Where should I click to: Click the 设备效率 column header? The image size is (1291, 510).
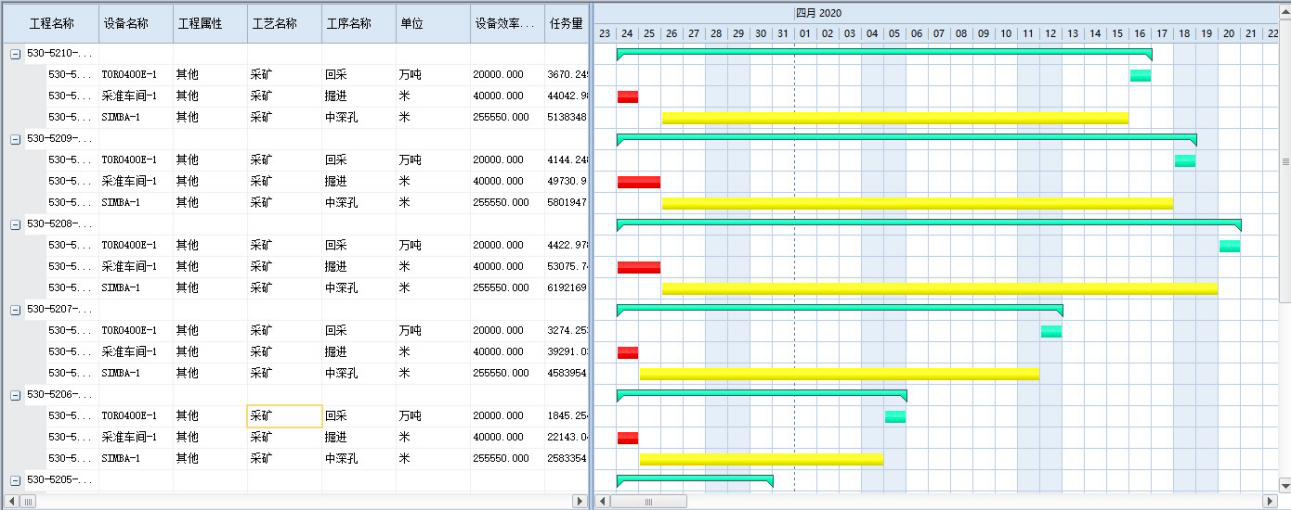505,22
